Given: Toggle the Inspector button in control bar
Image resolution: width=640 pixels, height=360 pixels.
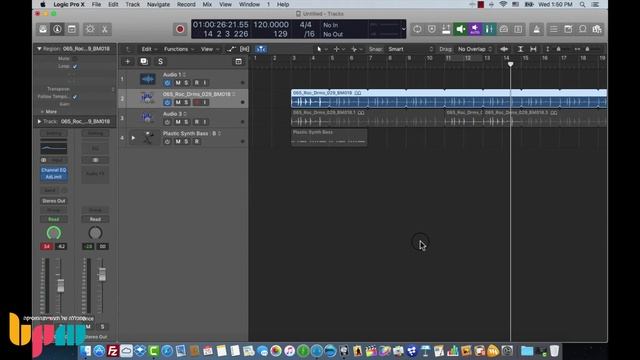Looking at the screenshot, I should tap(57, 29).
